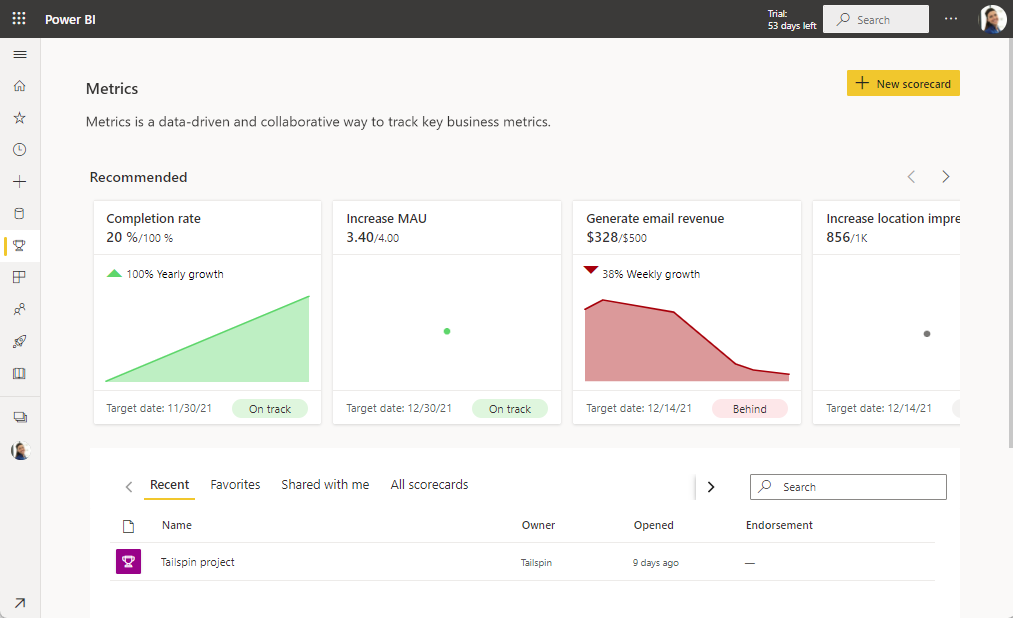Open more options with the ellipsis menu
Image resolution: width=1013 pixels, height=618 pixels.
950,18
